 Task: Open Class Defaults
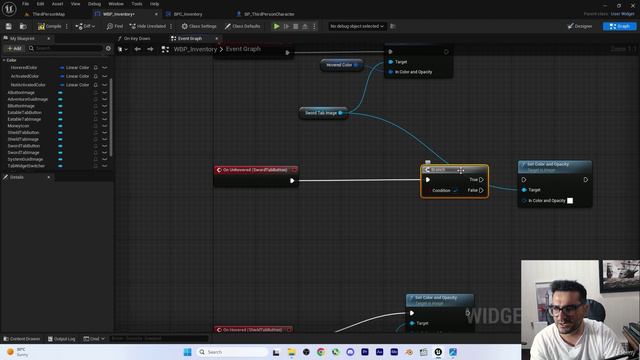pos(242,26)
